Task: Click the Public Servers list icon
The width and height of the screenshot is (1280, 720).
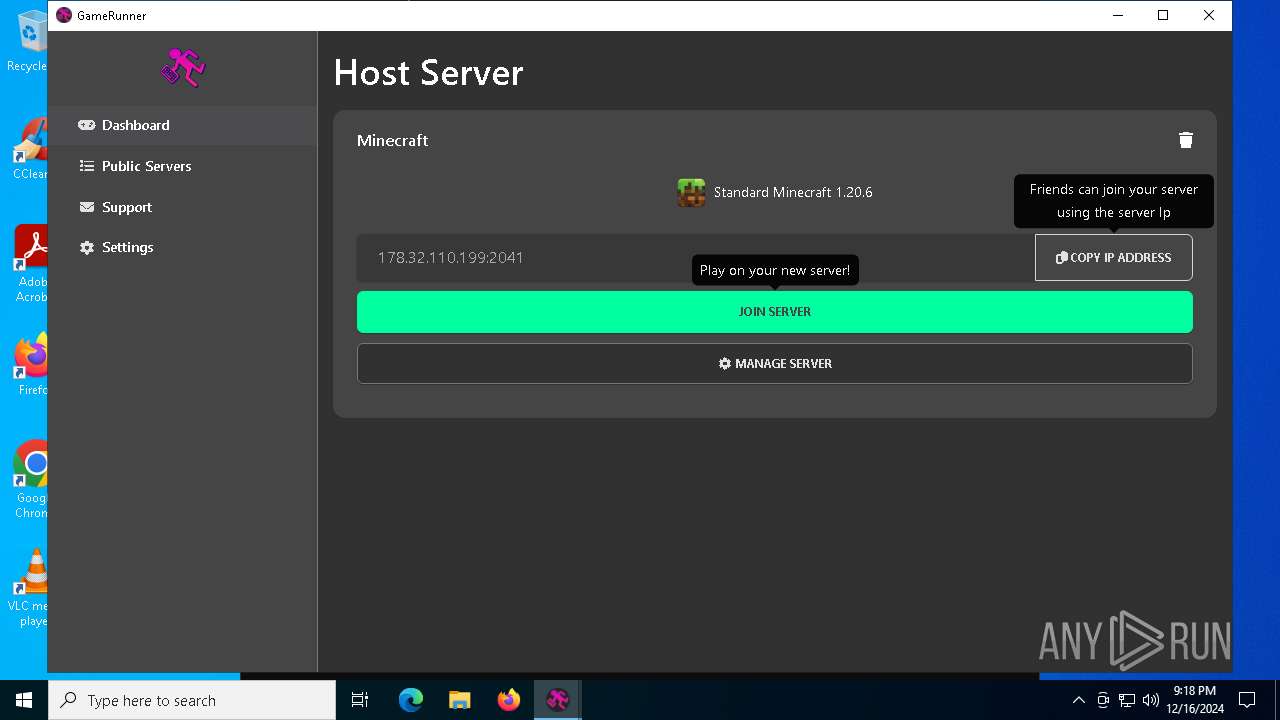Action: coord(87,166)
